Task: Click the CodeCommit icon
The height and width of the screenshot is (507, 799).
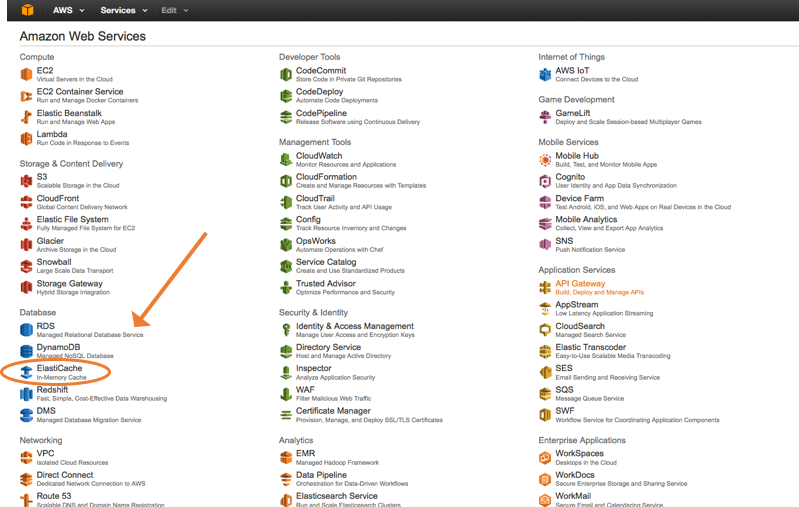Action: click(x=286, y=74)
